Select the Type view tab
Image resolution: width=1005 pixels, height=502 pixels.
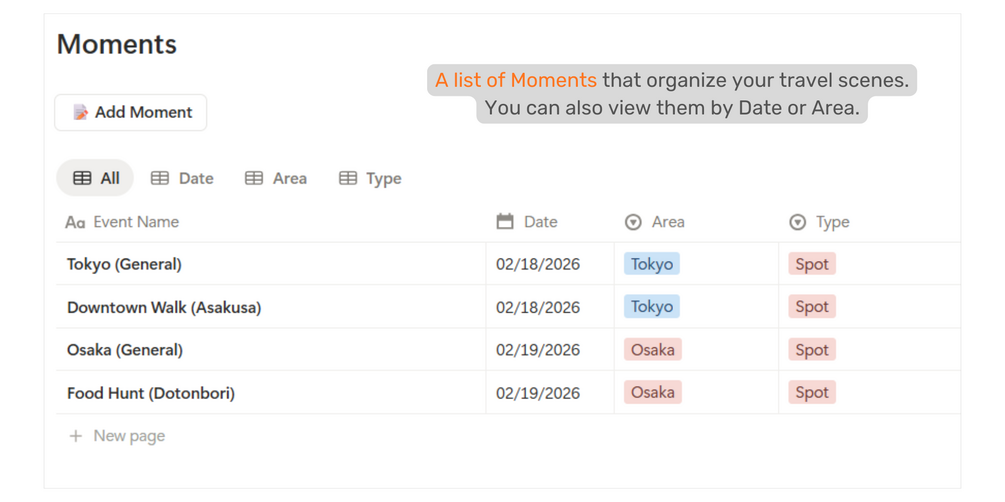(370, 178)
